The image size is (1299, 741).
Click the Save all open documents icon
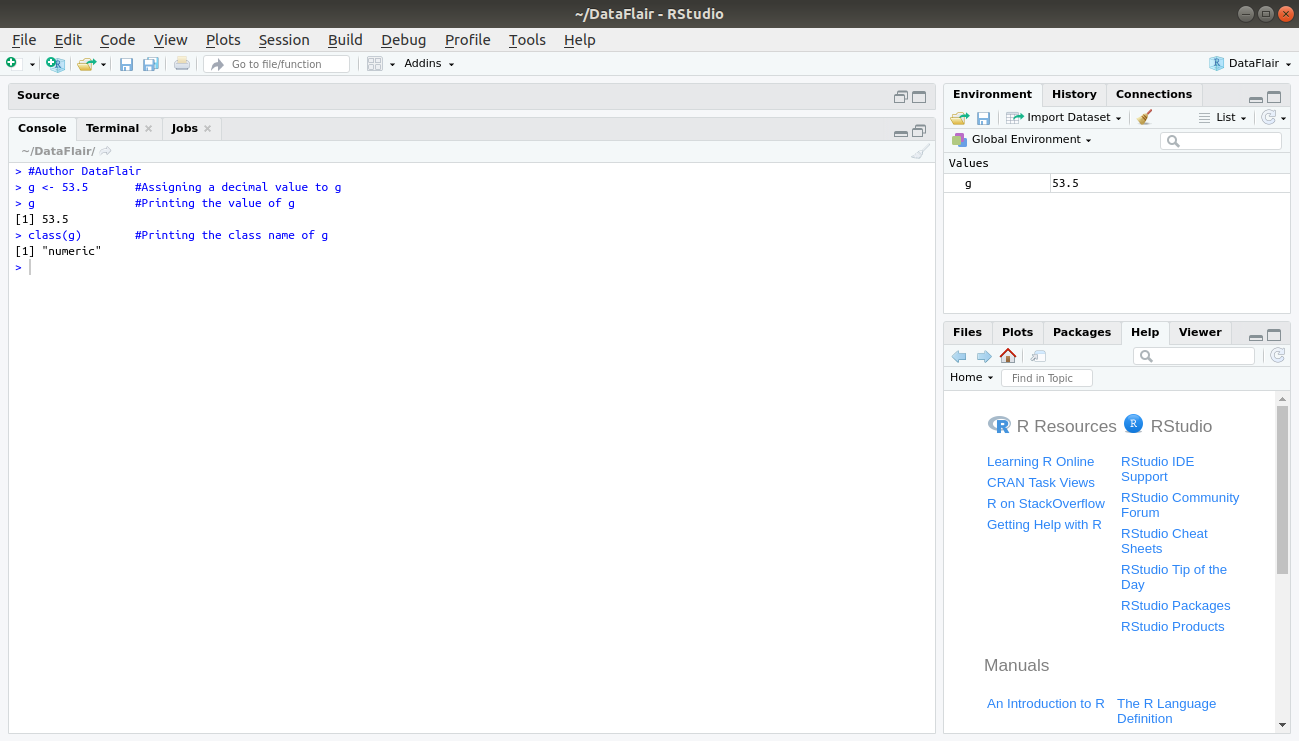pos(150,64)
